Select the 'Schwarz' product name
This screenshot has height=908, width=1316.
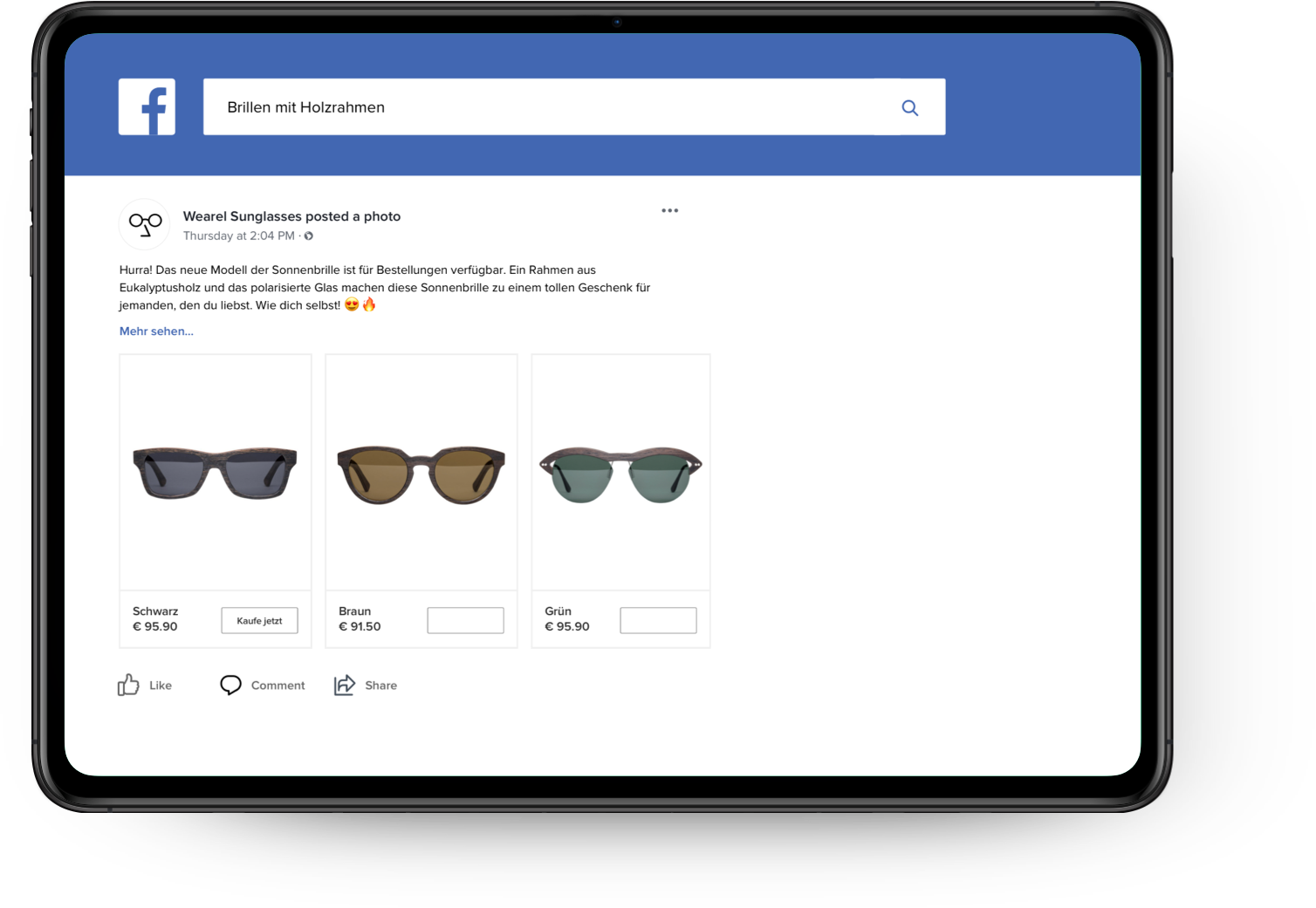(155, 611)
